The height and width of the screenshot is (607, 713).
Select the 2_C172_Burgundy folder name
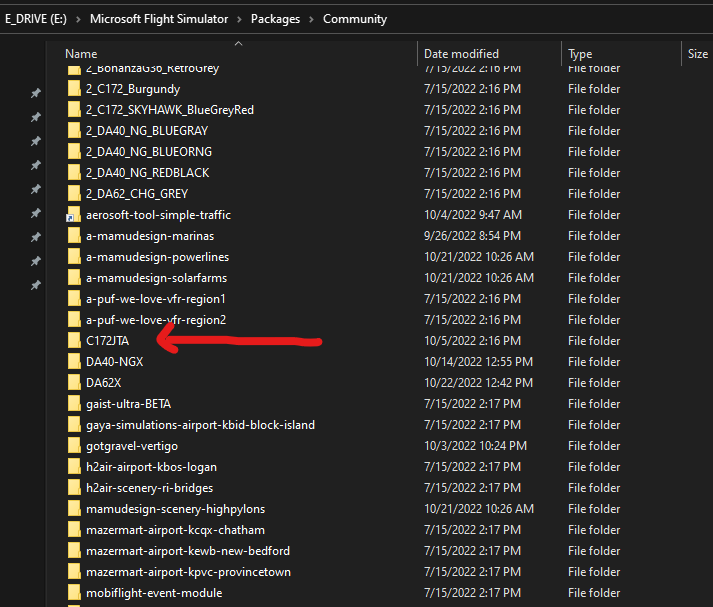click(x=133, y=89)
